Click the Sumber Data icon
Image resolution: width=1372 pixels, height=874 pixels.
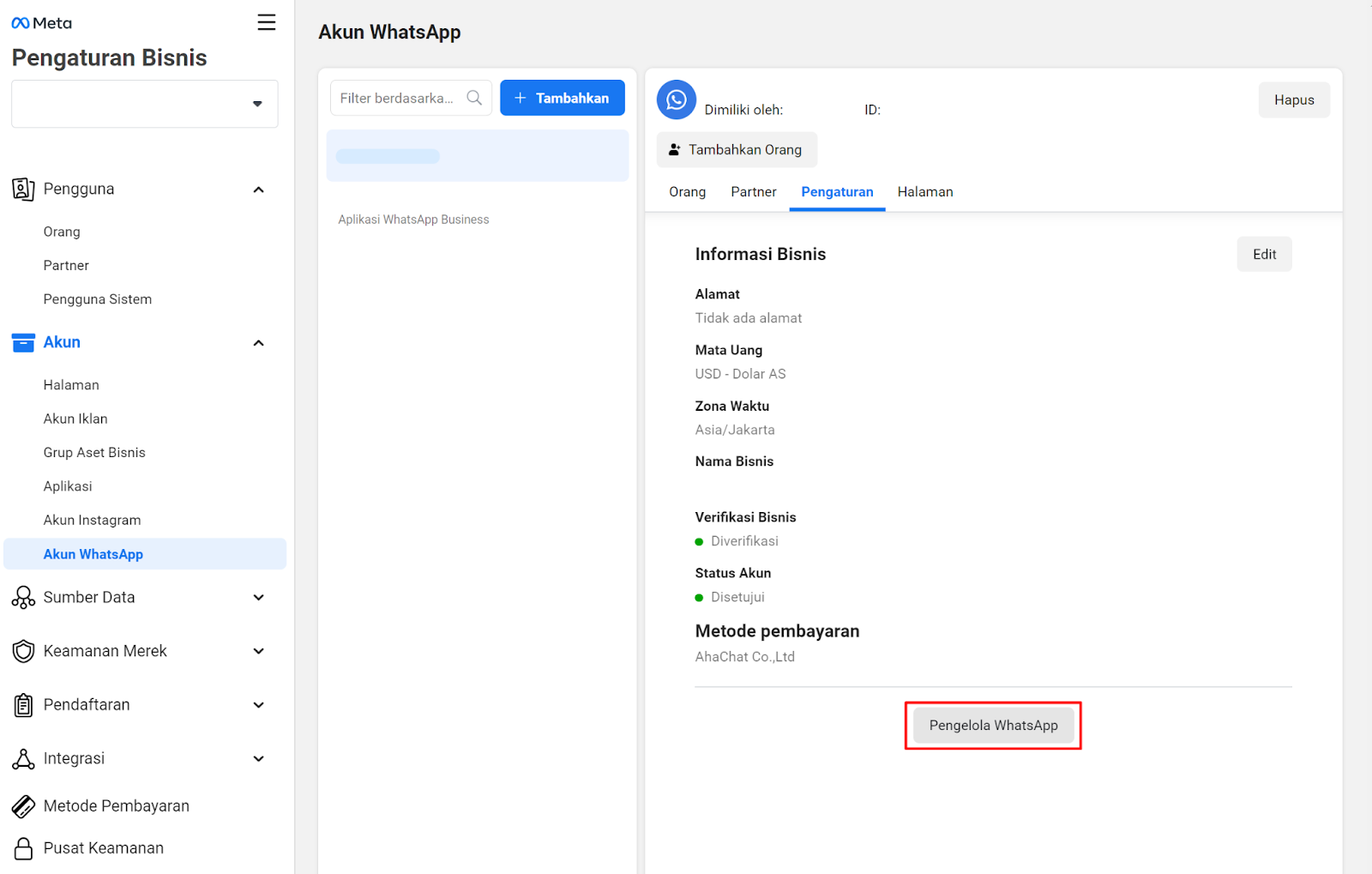23,598
